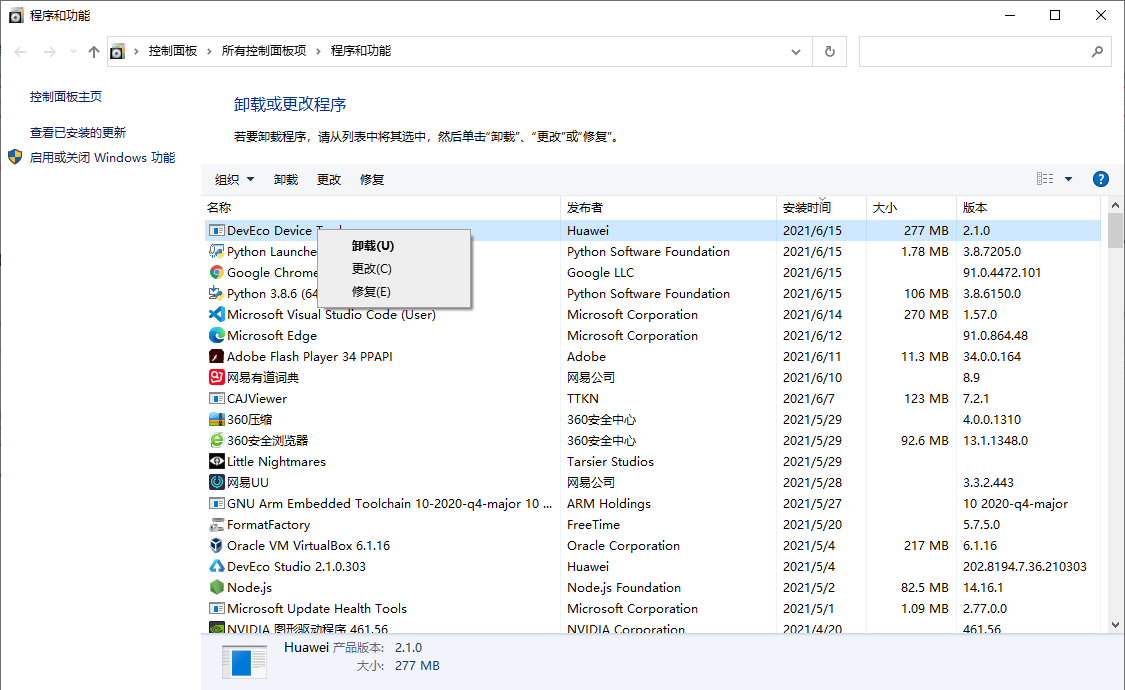
Task: Click the search magnifier icon
Action: coord(1097,52)
